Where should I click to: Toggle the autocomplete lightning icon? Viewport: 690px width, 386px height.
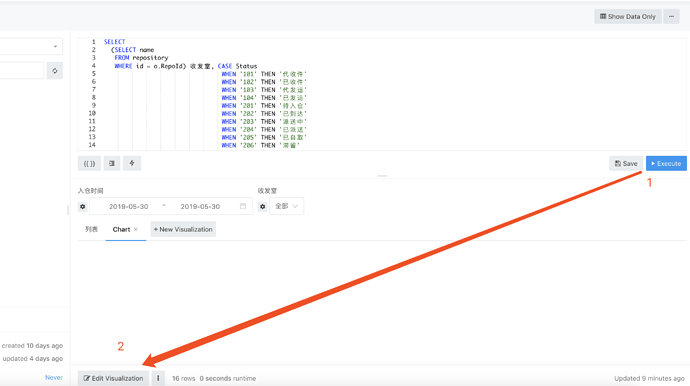pos(132,163)
